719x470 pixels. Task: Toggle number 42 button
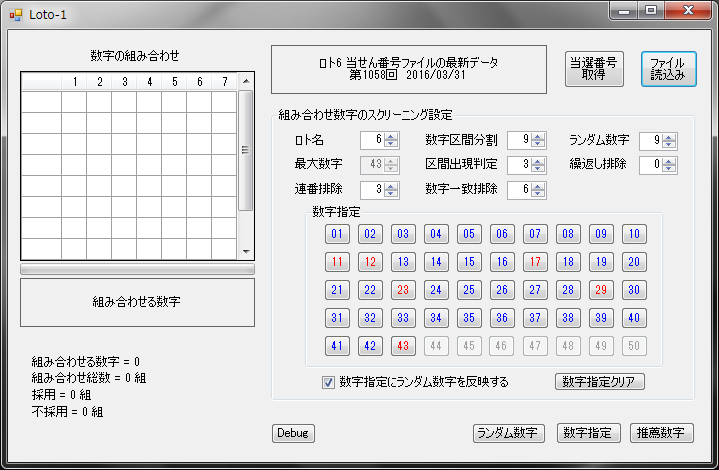[x=370, y=346]
